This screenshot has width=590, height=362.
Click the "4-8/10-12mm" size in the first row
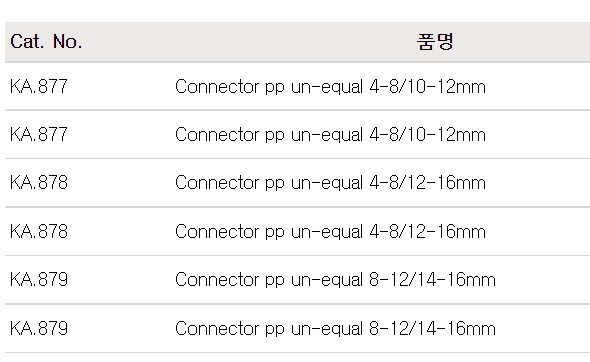[x=427, y=87]
